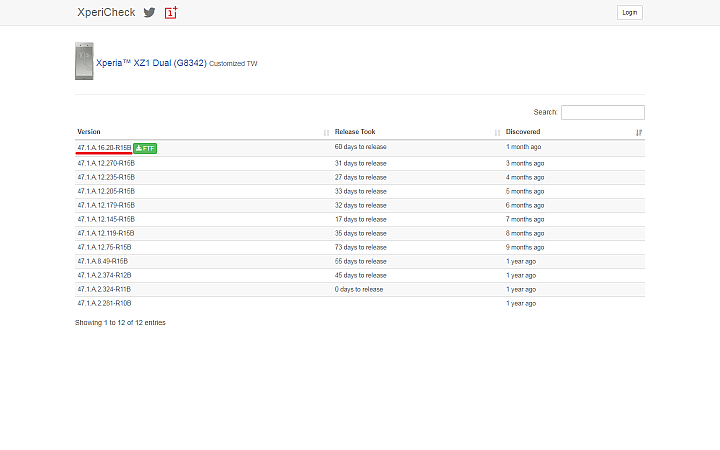Select version 47.1.A.12.75-R15B row

click(360, 248)
